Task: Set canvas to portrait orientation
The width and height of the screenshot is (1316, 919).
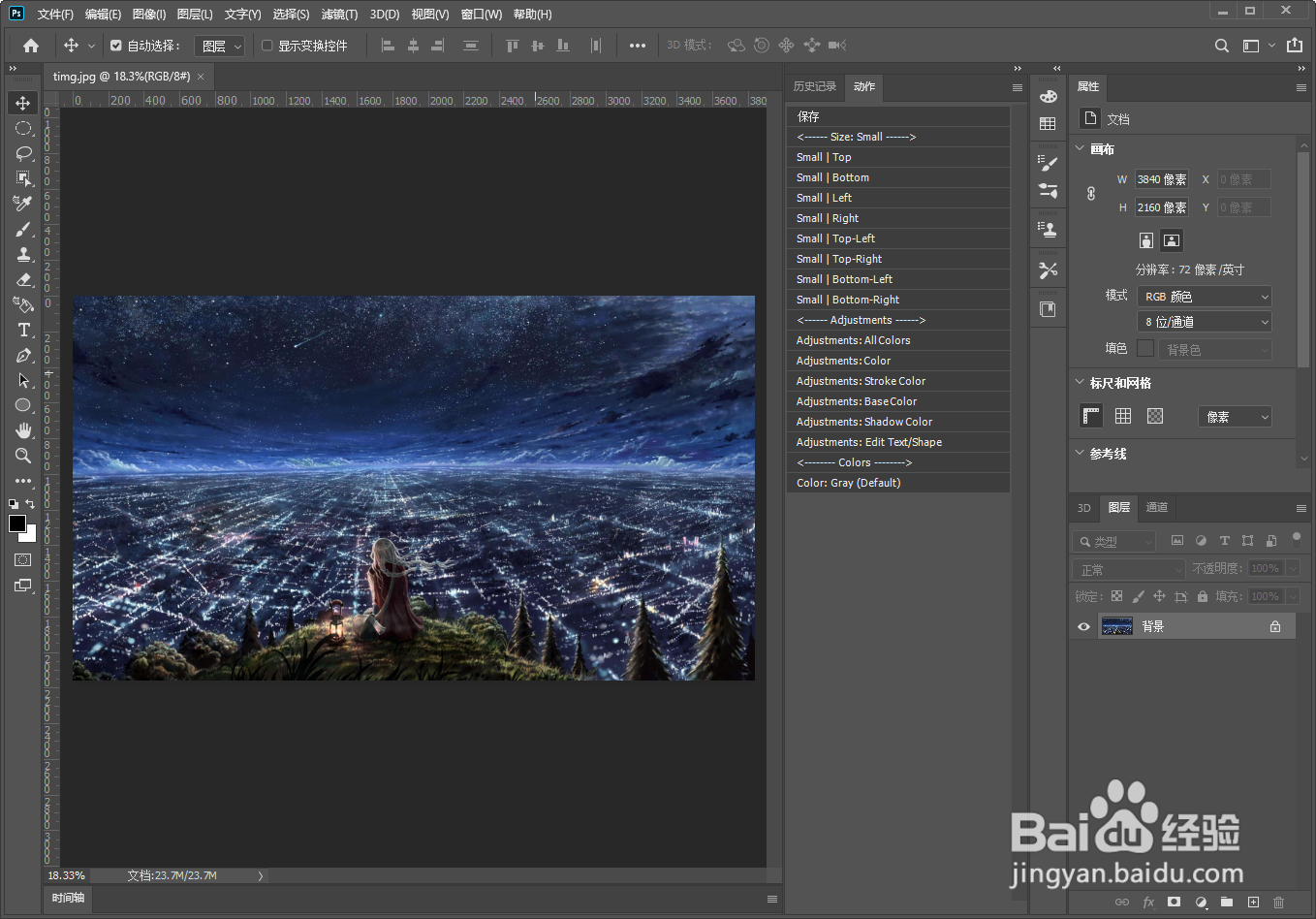Action: (x=1146, y=240)
